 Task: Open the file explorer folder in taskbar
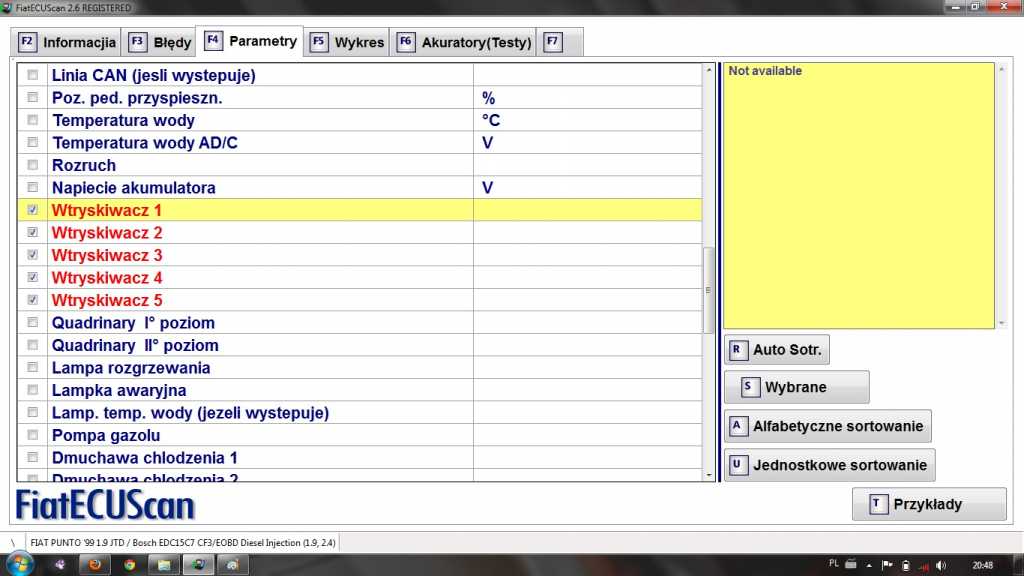[x=163, y=565]
